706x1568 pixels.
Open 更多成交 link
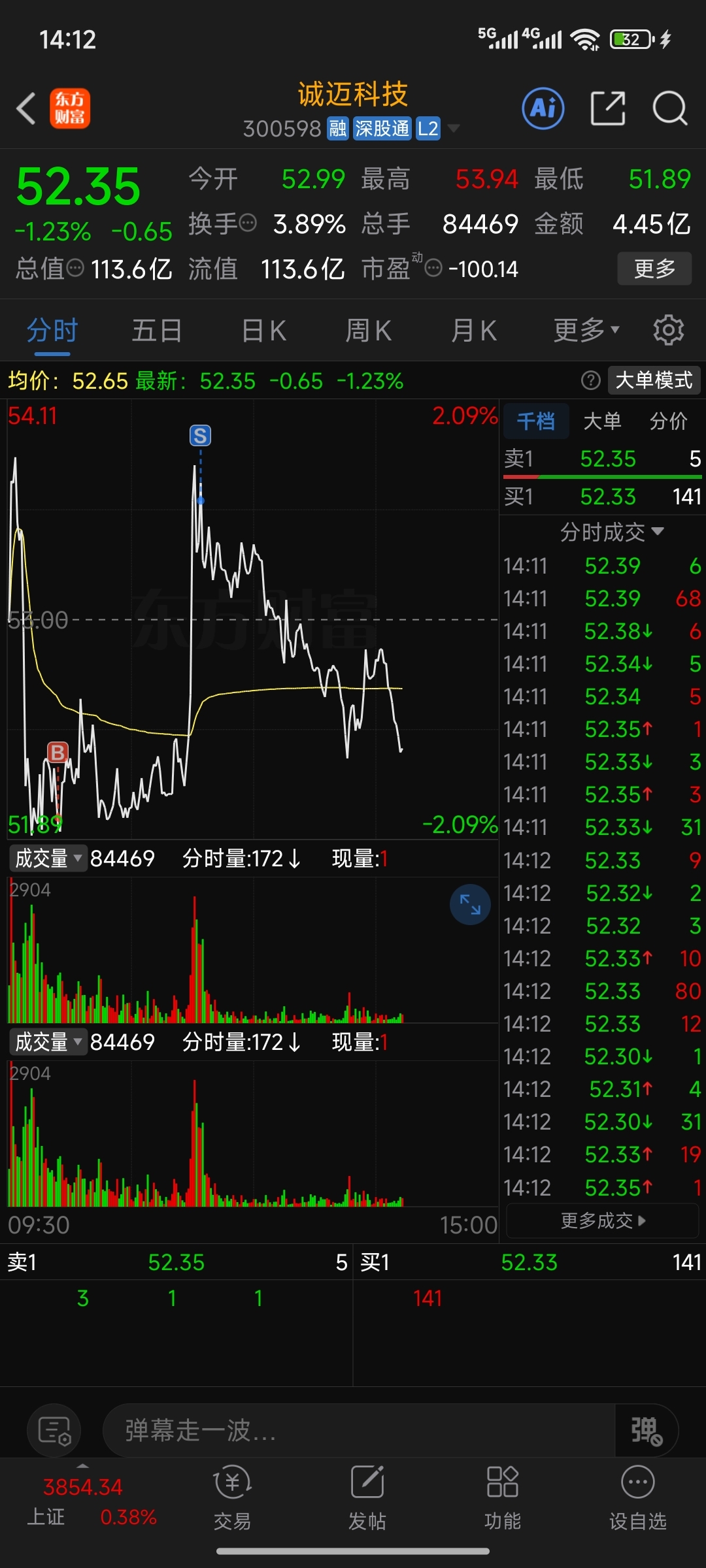coord(603,1220)
